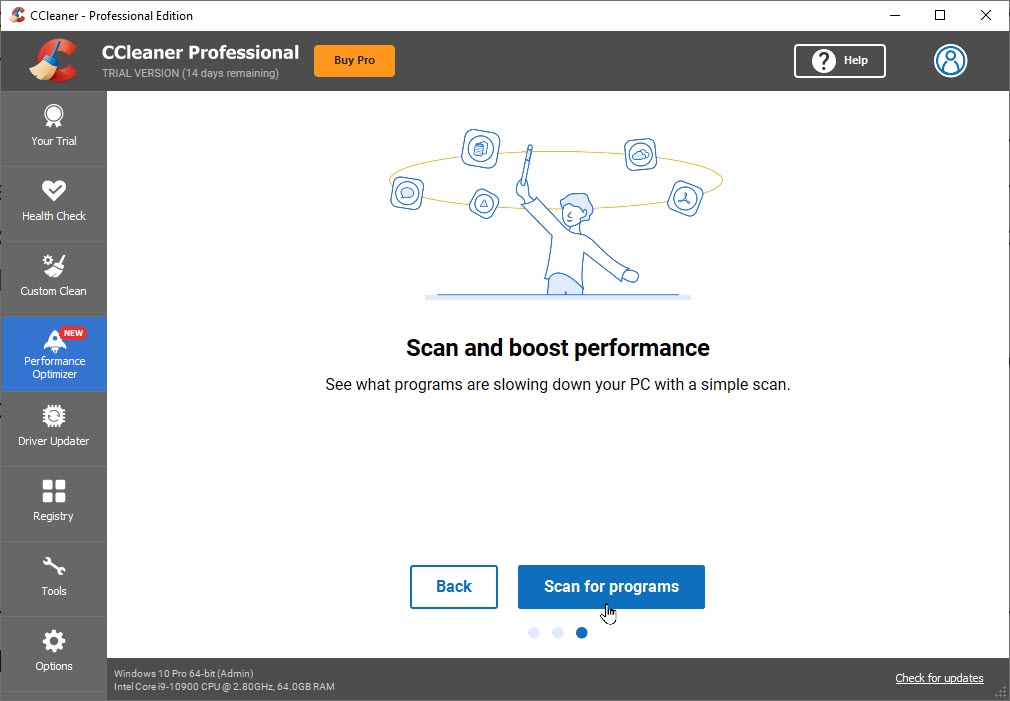Open the Driver Updater
The height and width of the screenshot is (701, 1010).
click(53, 428)
